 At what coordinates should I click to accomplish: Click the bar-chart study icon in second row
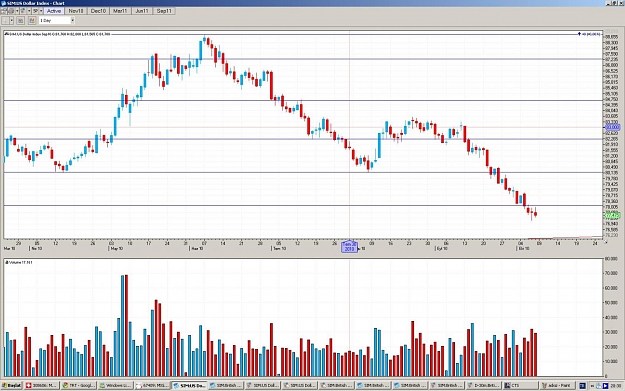pos(21,20)
